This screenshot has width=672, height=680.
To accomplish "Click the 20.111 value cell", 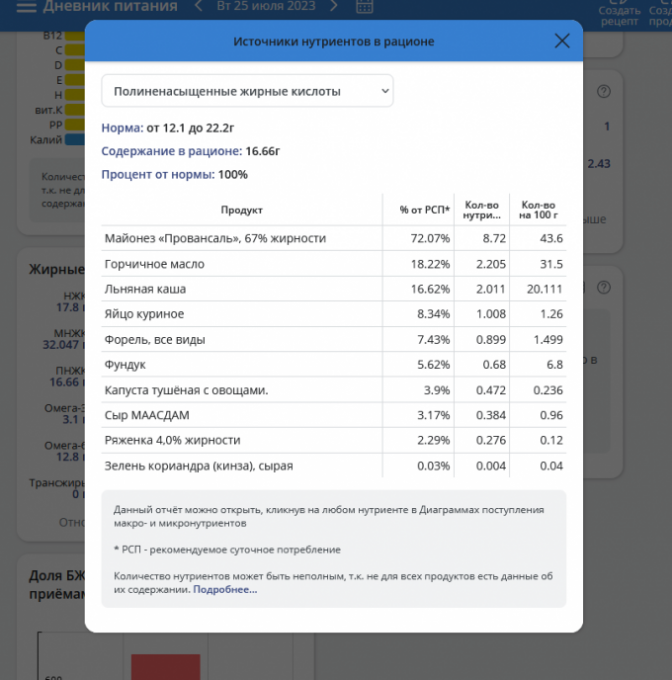I will 545,289.
